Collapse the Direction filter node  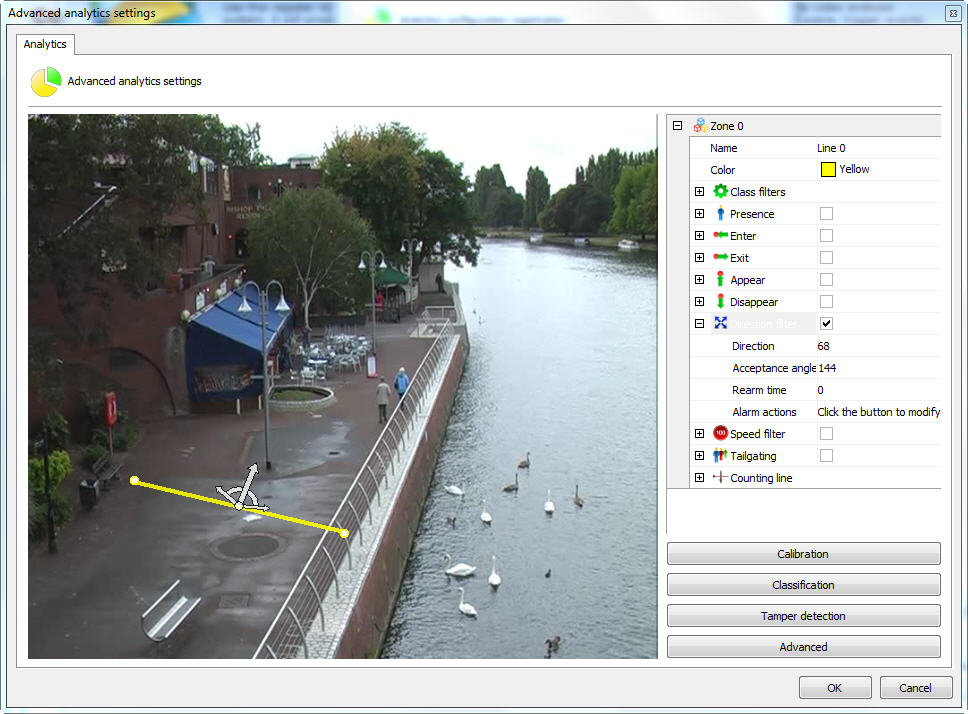coord(699,323)
